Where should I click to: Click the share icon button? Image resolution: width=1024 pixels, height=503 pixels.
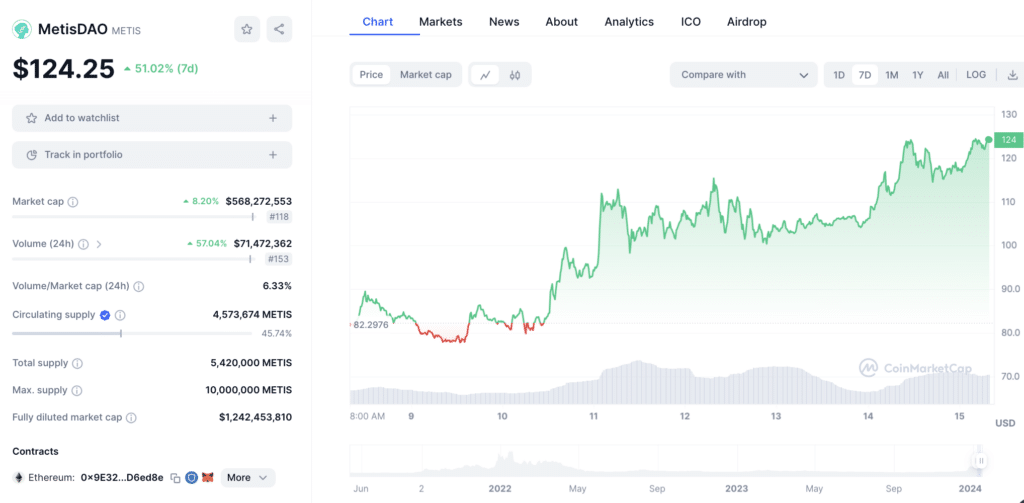[x=279, y=29]
